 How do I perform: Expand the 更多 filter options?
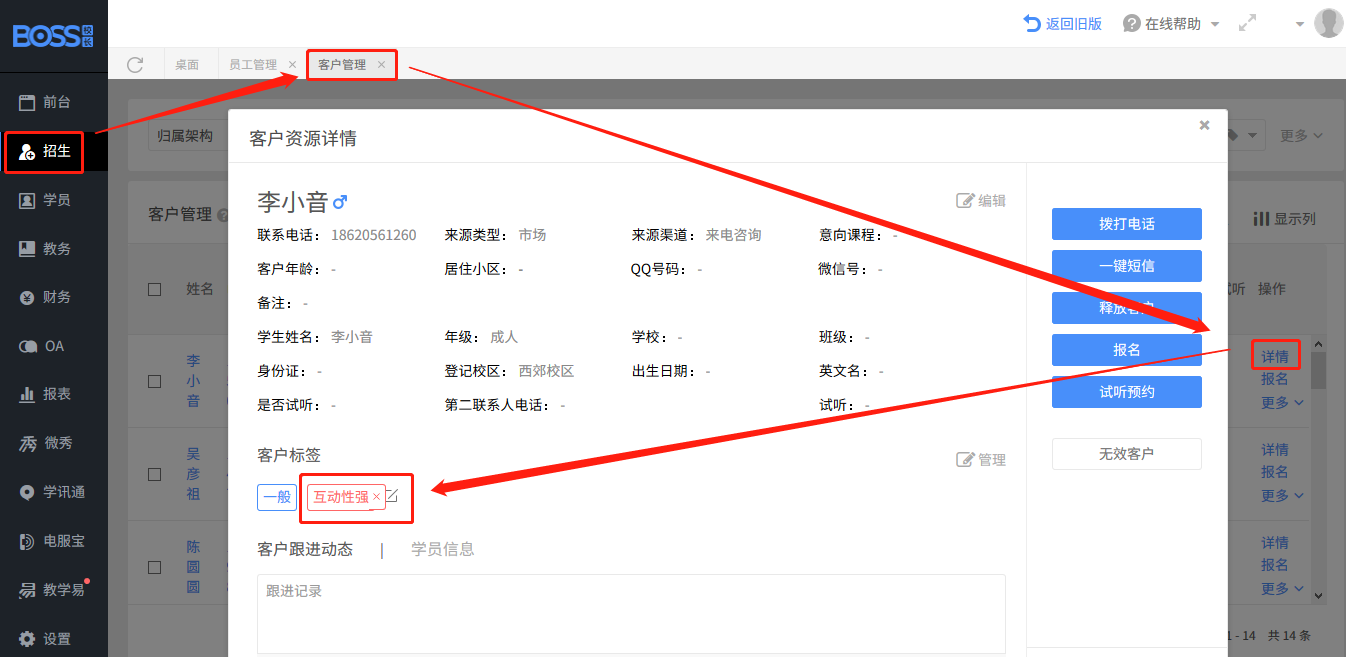[x=1302, y=136]
